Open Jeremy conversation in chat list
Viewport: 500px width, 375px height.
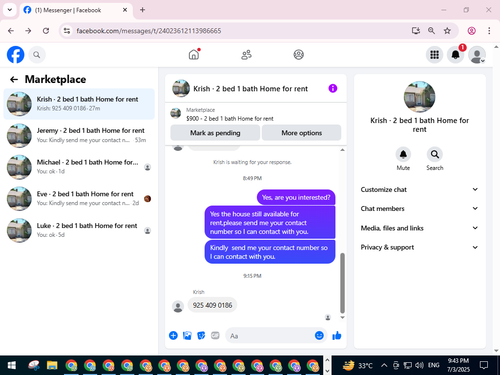click(x=79, y=135)
